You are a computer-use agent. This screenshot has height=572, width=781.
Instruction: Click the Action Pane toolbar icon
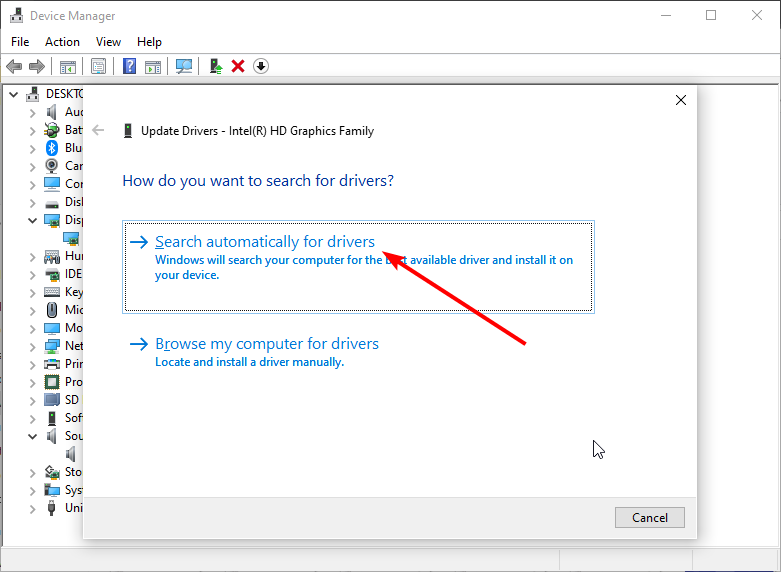(x=153, y=66)
